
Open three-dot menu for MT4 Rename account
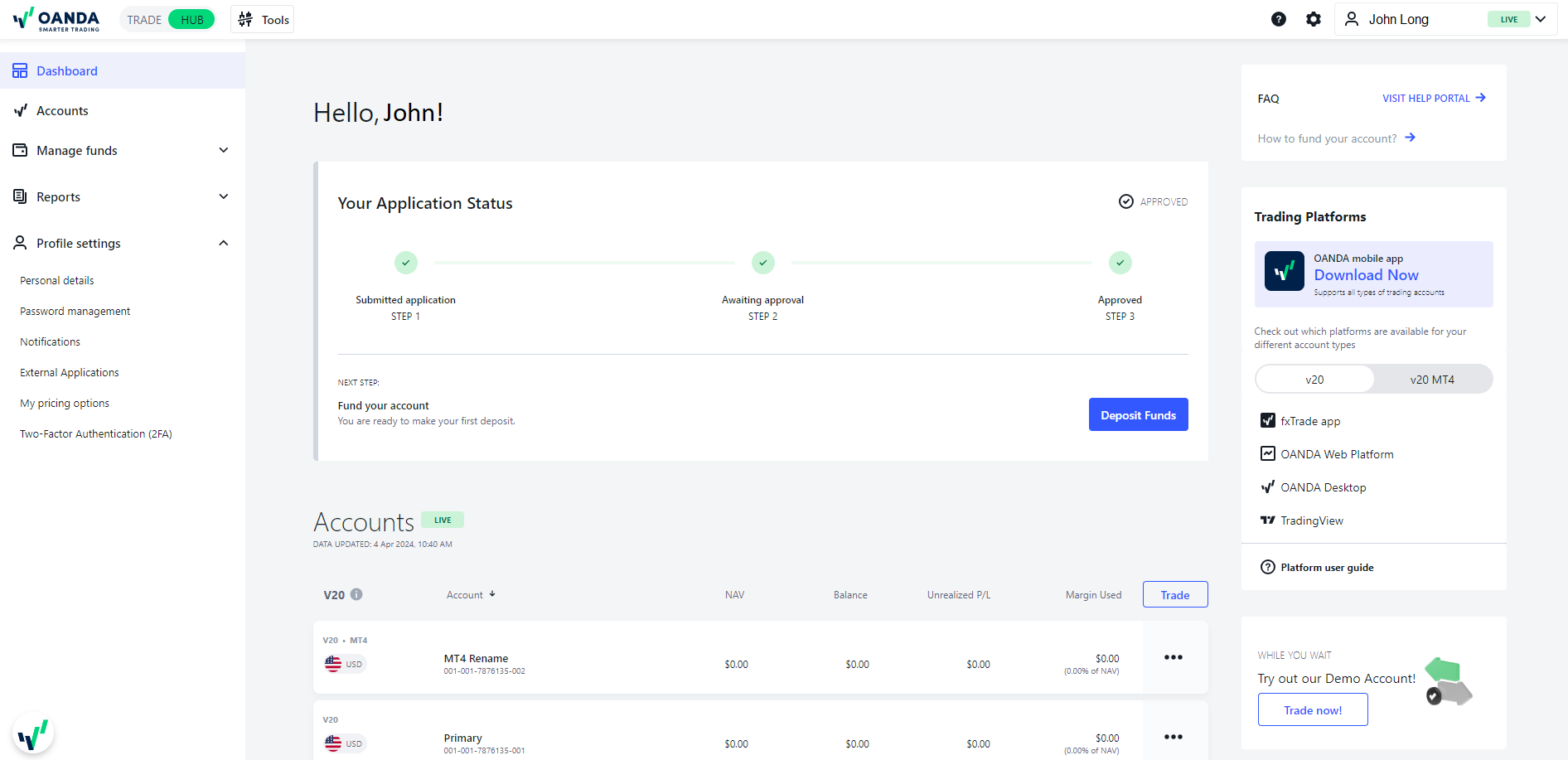click(x=1174, y=657)
